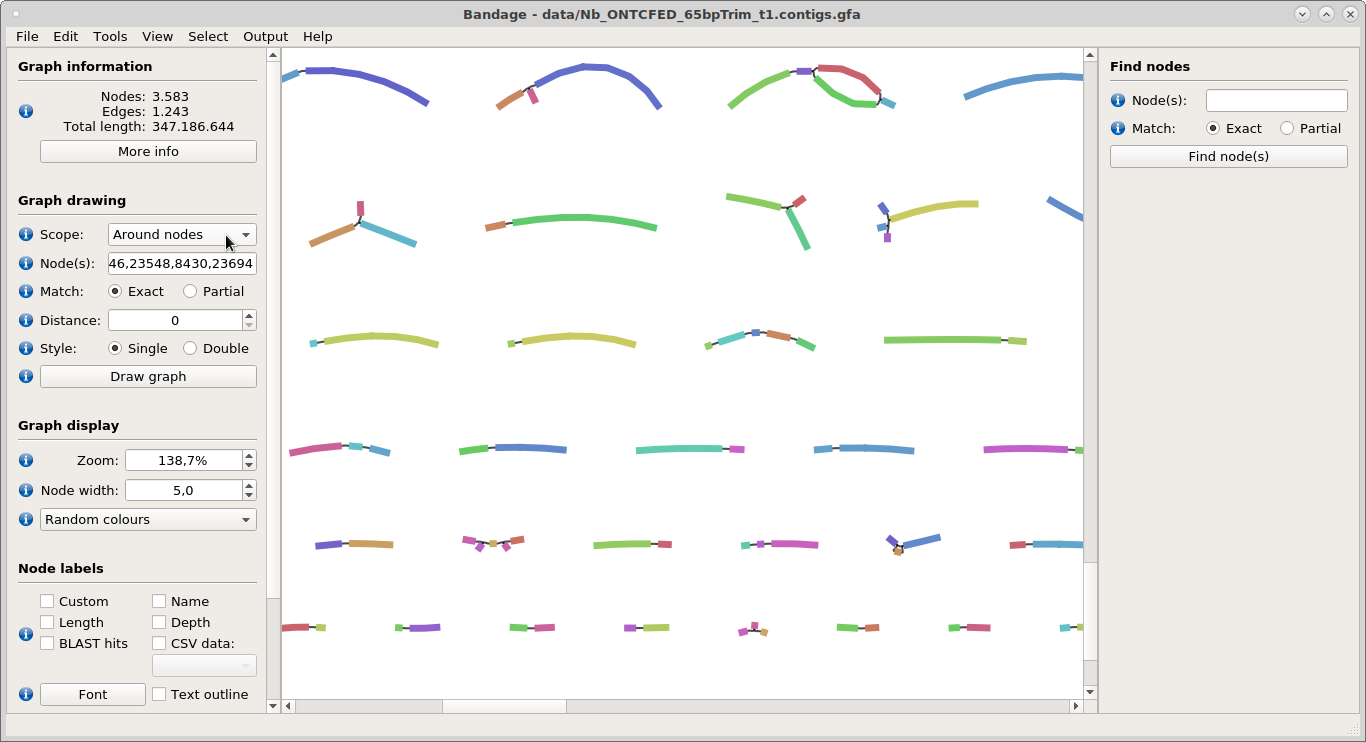
Task: Open the Output menu
Action: click(265, 36)
